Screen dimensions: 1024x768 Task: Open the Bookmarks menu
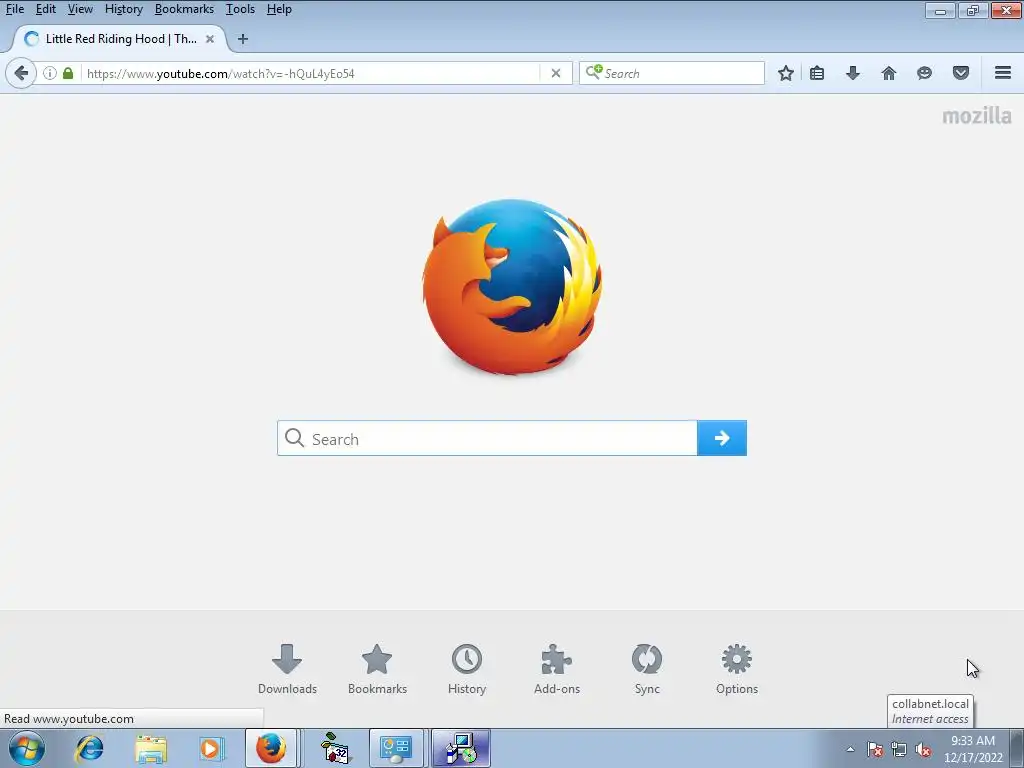pyautogui.click(x=184, y=9)
